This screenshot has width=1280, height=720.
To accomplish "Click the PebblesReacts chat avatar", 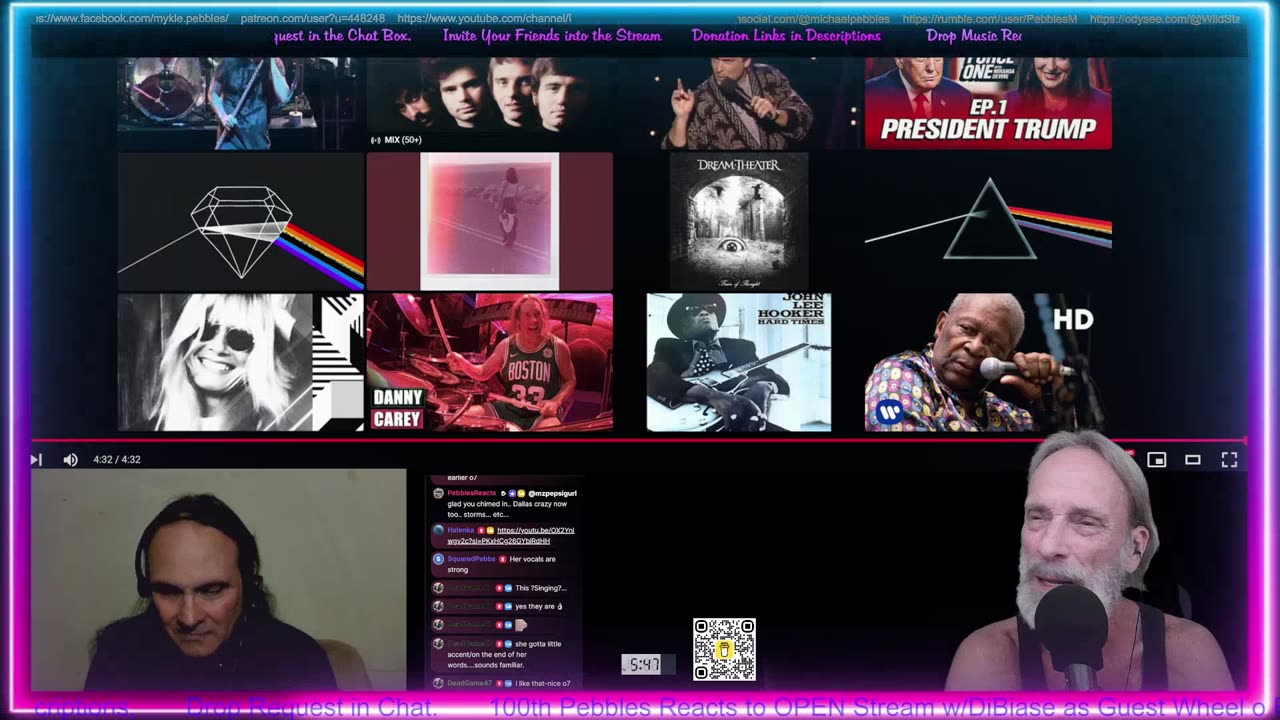I will coord(437,494).
